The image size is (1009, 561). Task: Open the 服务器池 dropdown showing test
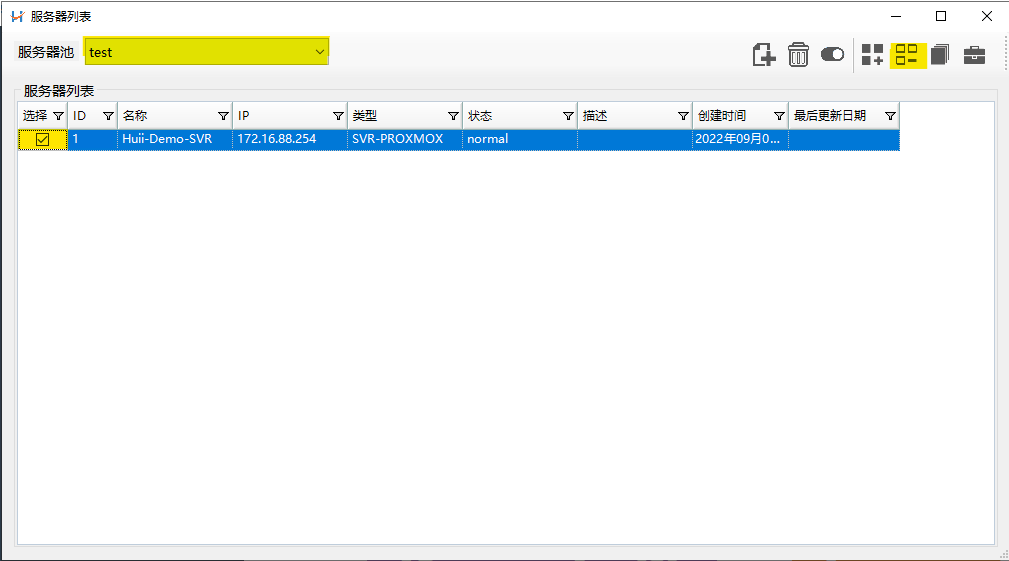click(x=207, y=52)
